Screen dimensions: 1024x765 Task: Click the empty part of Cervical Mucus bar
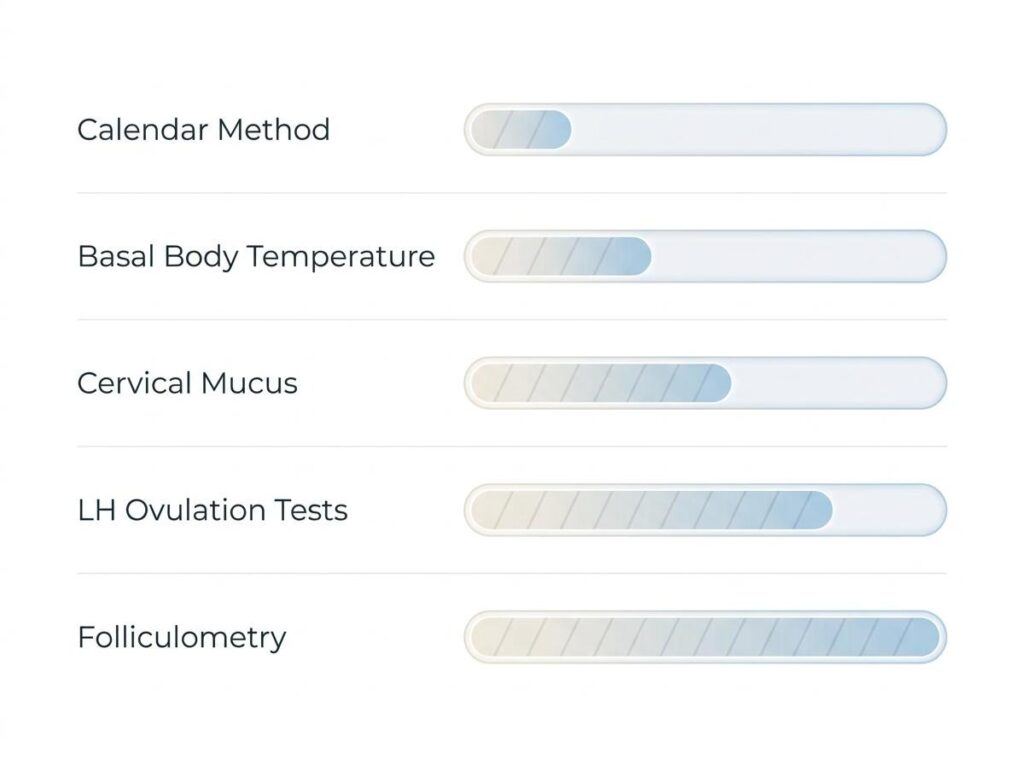[x=836, y=383]
